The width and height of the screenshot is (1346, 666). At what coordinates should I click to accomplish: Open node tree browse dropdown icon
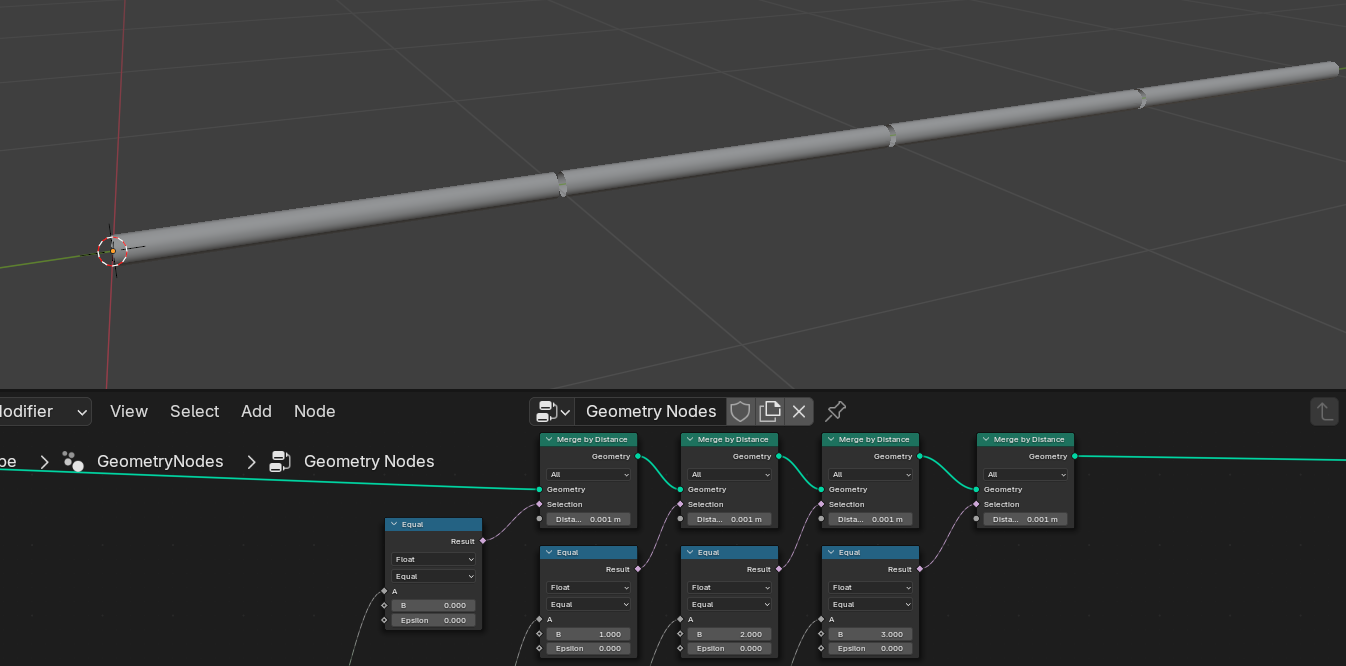click(553, 411)
